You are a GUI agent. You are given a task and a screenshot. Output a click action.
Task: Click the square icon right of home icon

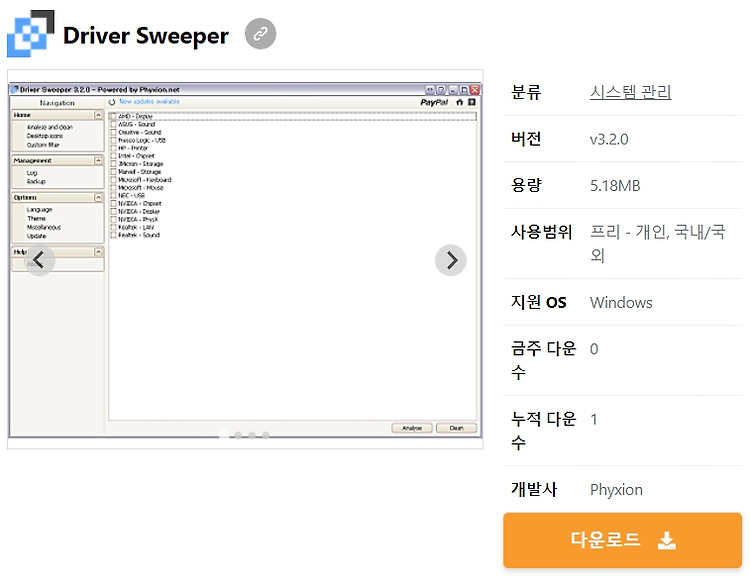click(x=472, y=102)
